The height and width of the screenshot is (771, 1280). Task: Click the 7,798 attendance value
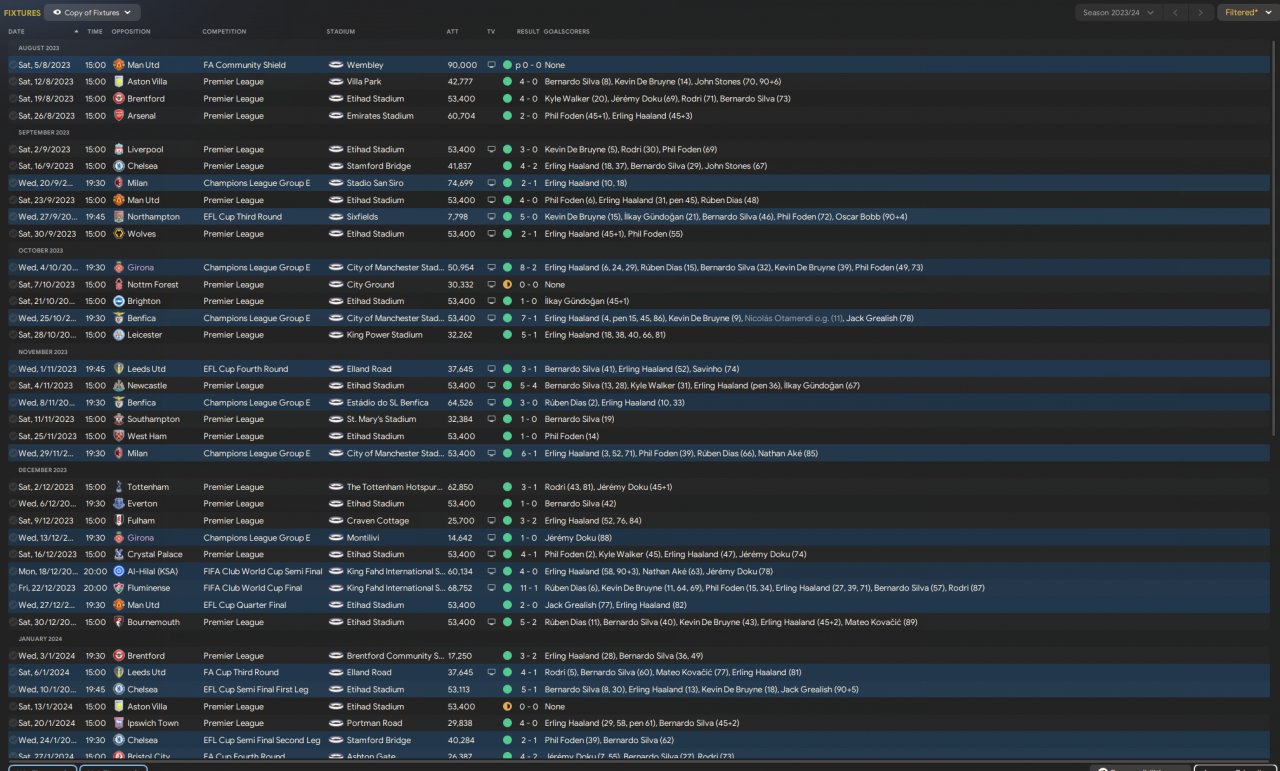click(x=460, y=217)
